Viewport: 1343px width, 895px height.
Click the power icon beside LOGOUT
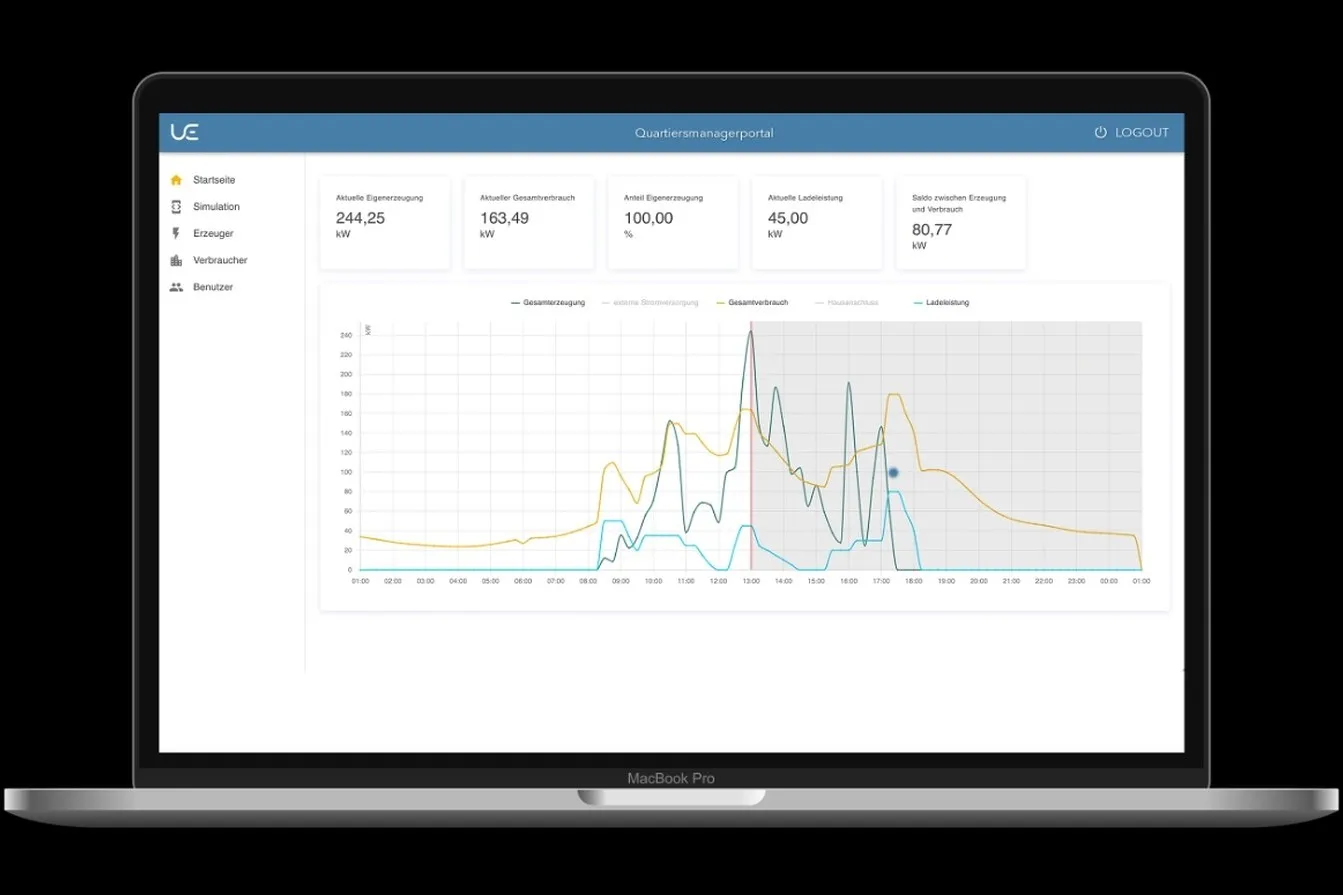[x=1101, y=132]
